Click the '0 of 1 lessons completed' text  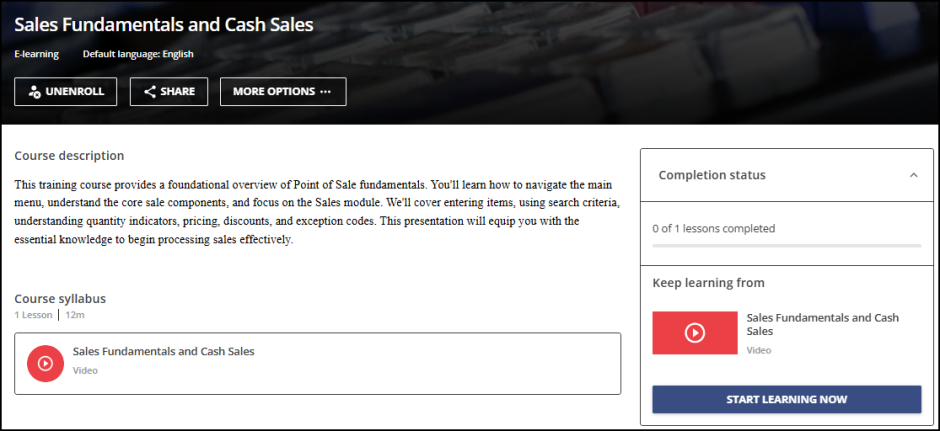(713, 228)
